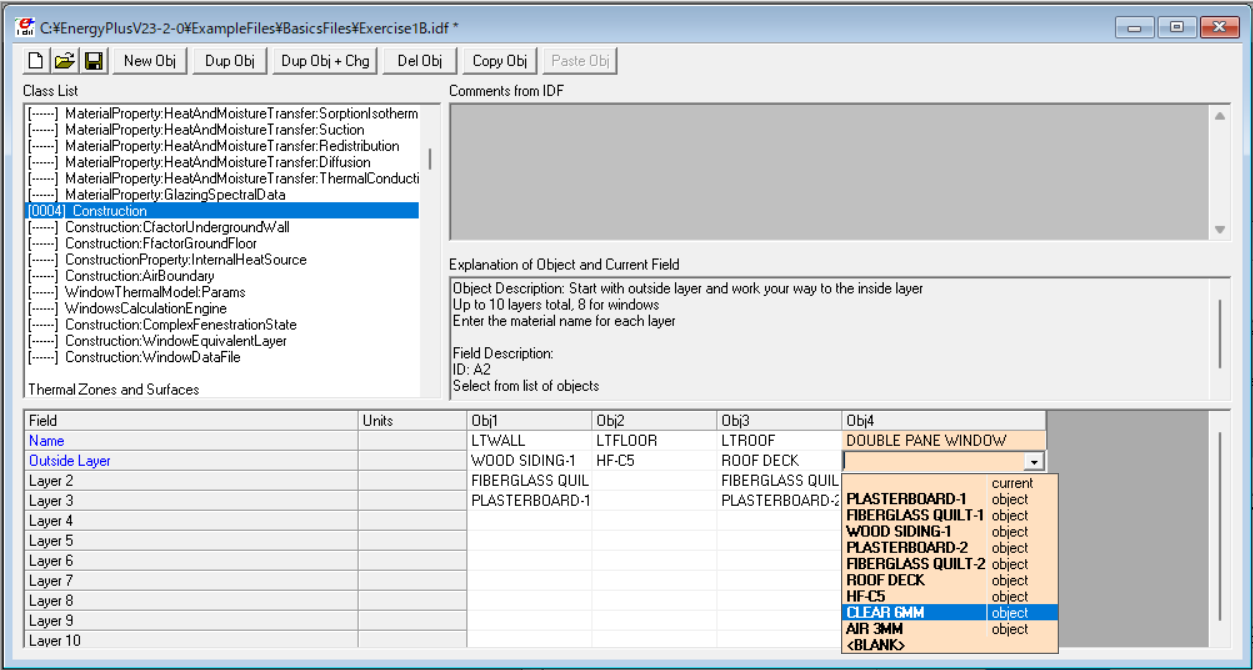The width and height of the screenshot is (1253, 670).
Task: Click HF-C5 Outside Layer cell in Obj2
Action: tap(654, 461)
